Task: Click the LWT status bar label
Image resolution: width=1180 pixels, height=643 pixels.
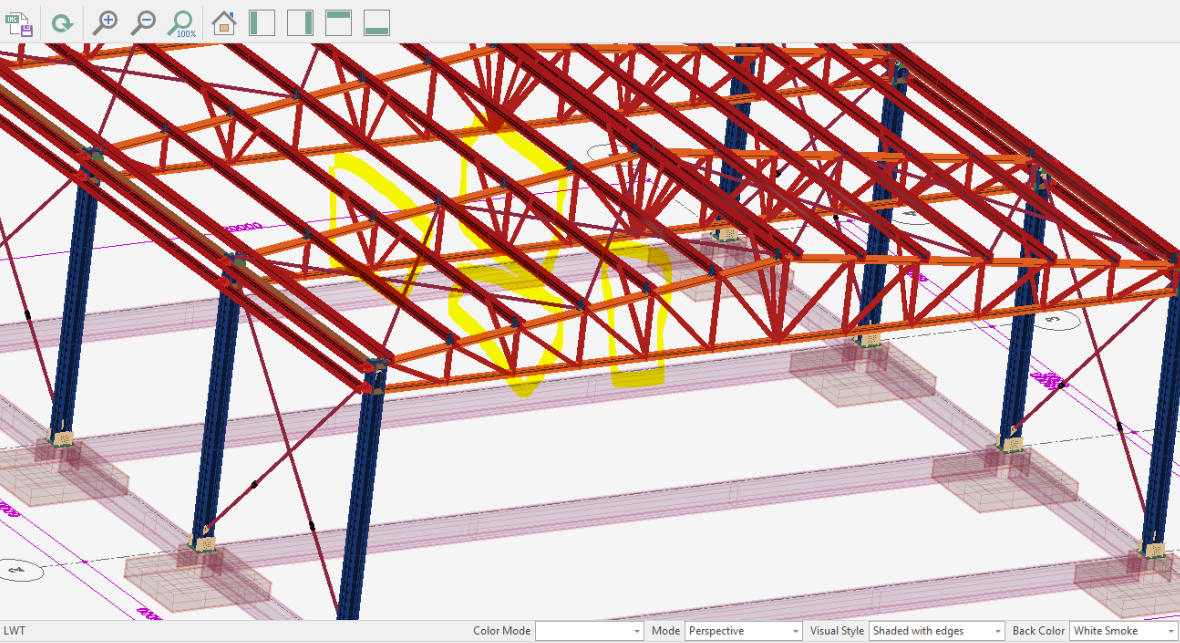Action: coord(14,631)
